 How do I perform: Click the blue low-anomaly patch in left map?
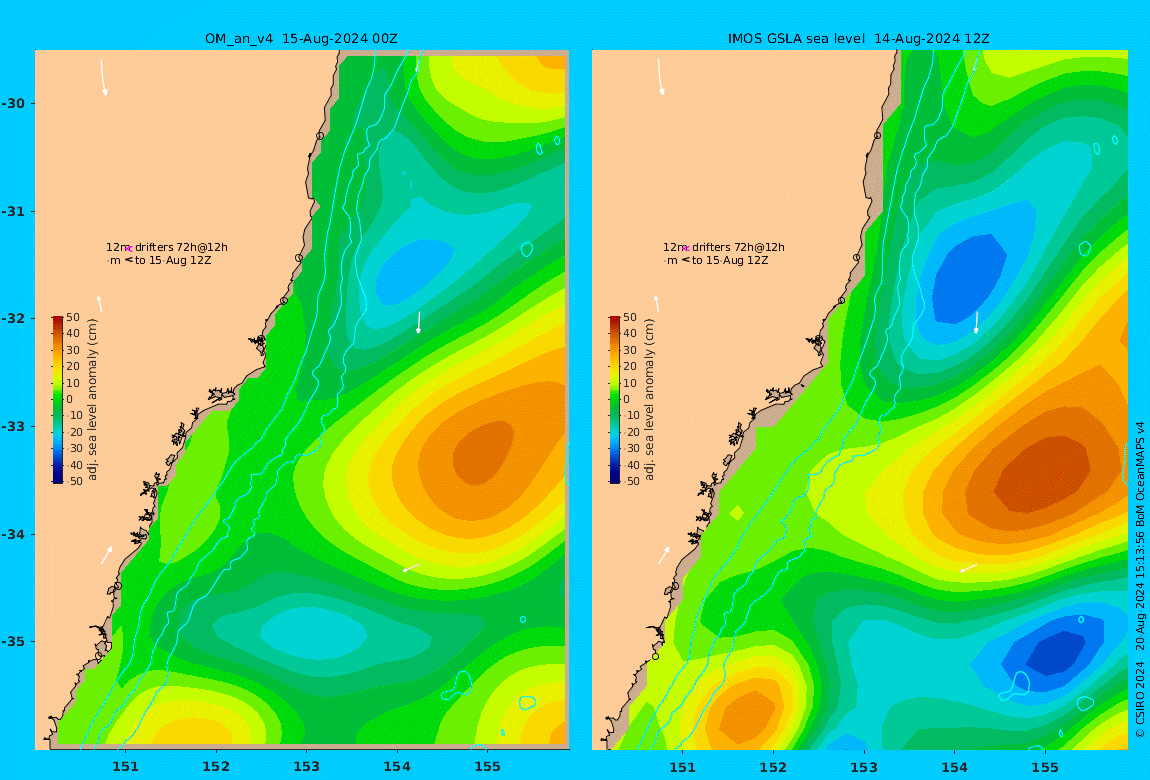412,271
